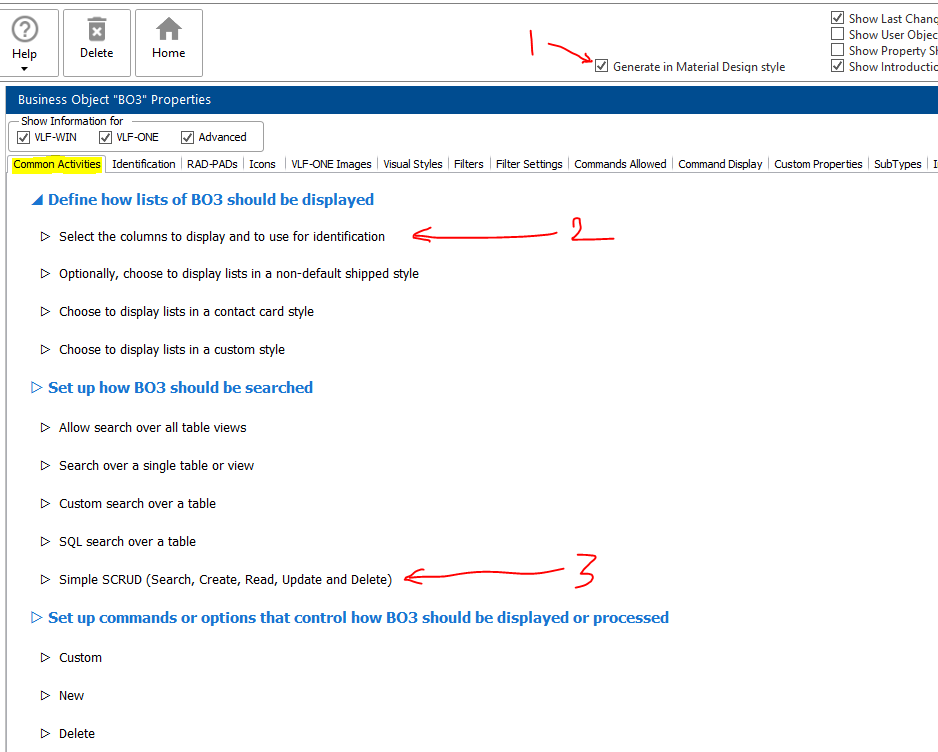938x752 pixels.
Task: Expand the Simple SCRUD item triangle
Action: point(45,579)
